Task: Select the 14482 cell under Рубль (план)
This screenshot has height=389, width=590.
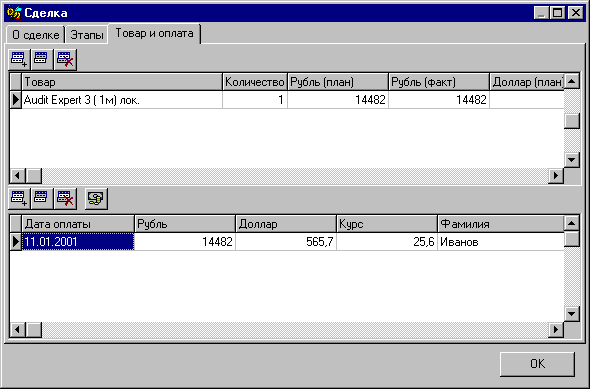Action: click(x=338, y=100)
